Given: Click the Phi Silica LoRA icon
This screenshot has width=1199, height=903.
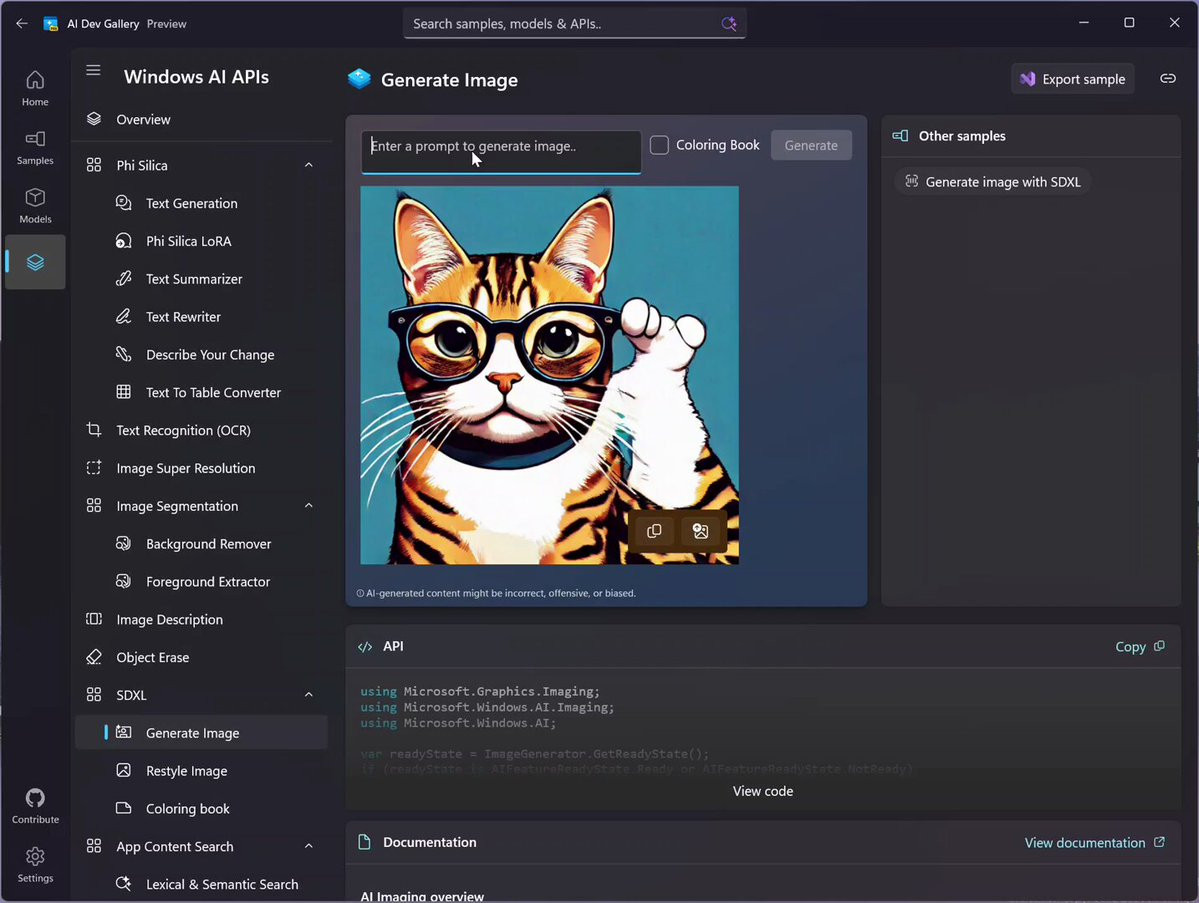Looking at the screenshot, I should [123, 241].
